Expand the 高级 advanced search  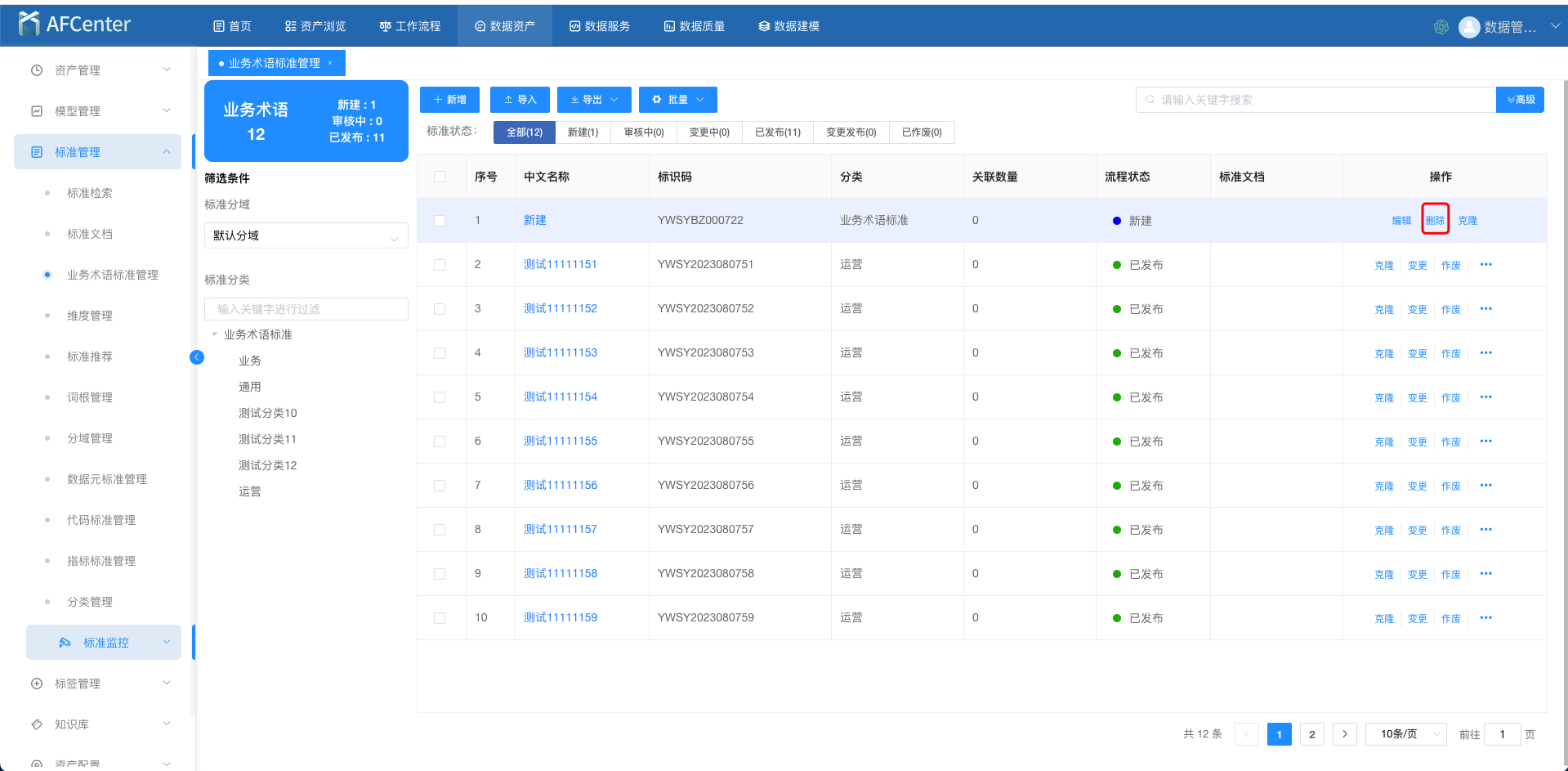1521,100
